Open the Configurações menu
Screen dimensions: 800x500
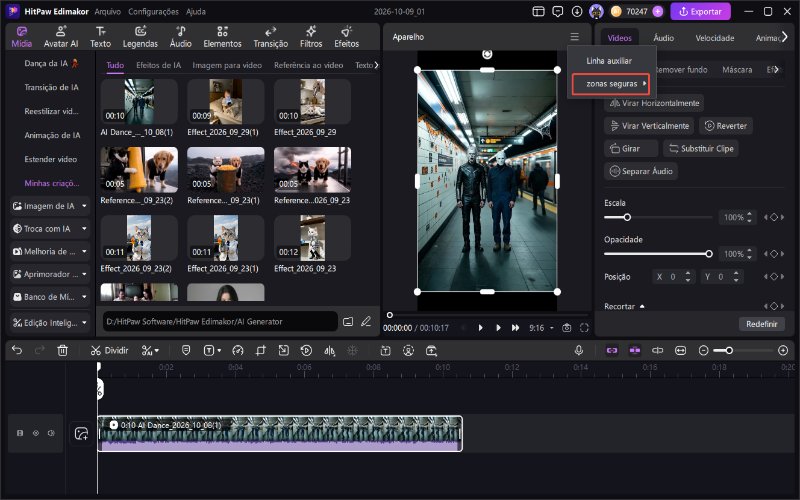click(x=153, y=11)
